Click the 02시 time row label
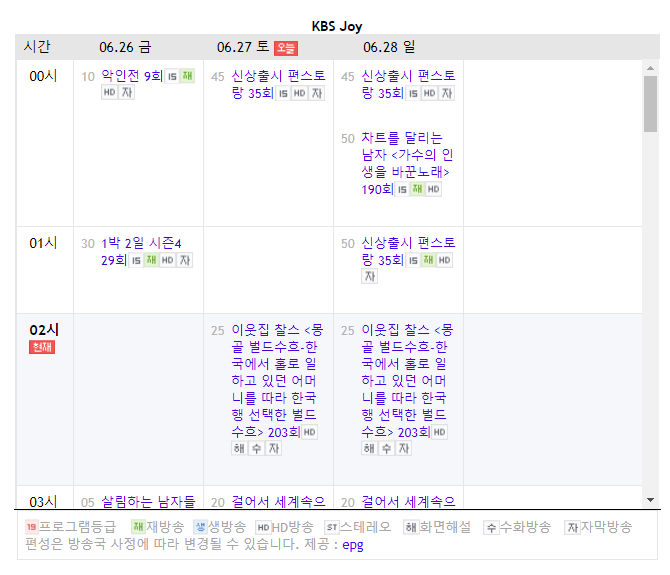The height and width of the screenshot is (575, 670). [44, 330]
